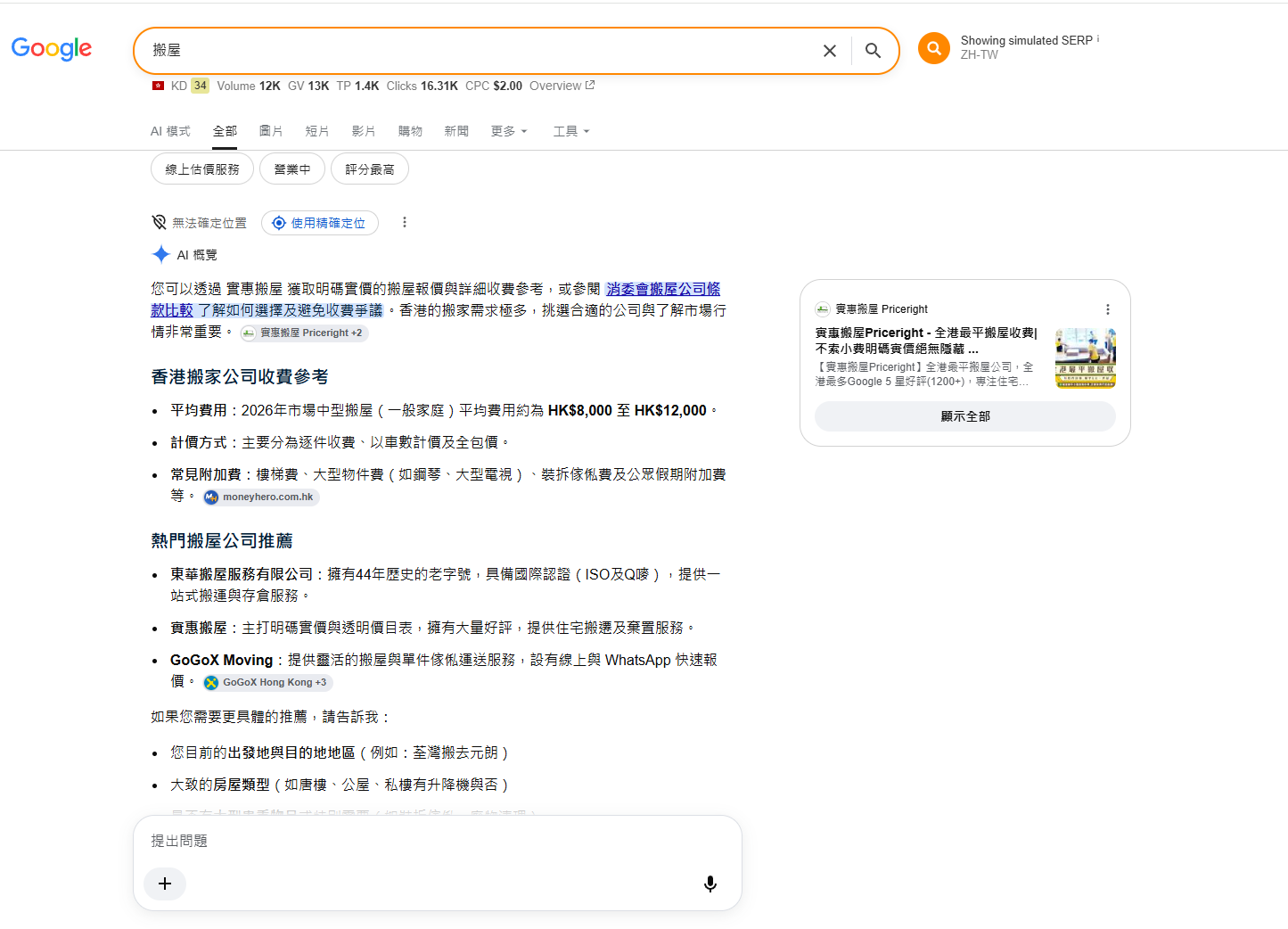Click the location-off icon beside 無法確定位置
Viewport: 1288px width, 929px height.
(159, 222)
